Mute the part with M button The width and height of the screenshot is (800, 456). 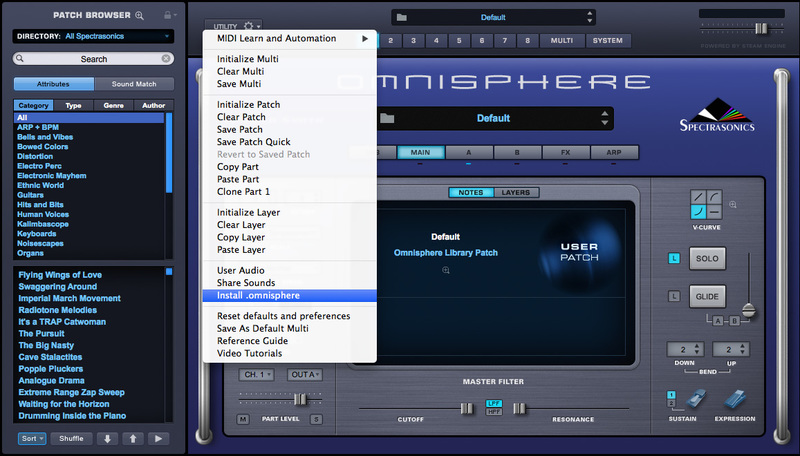(x=243, y=419)
